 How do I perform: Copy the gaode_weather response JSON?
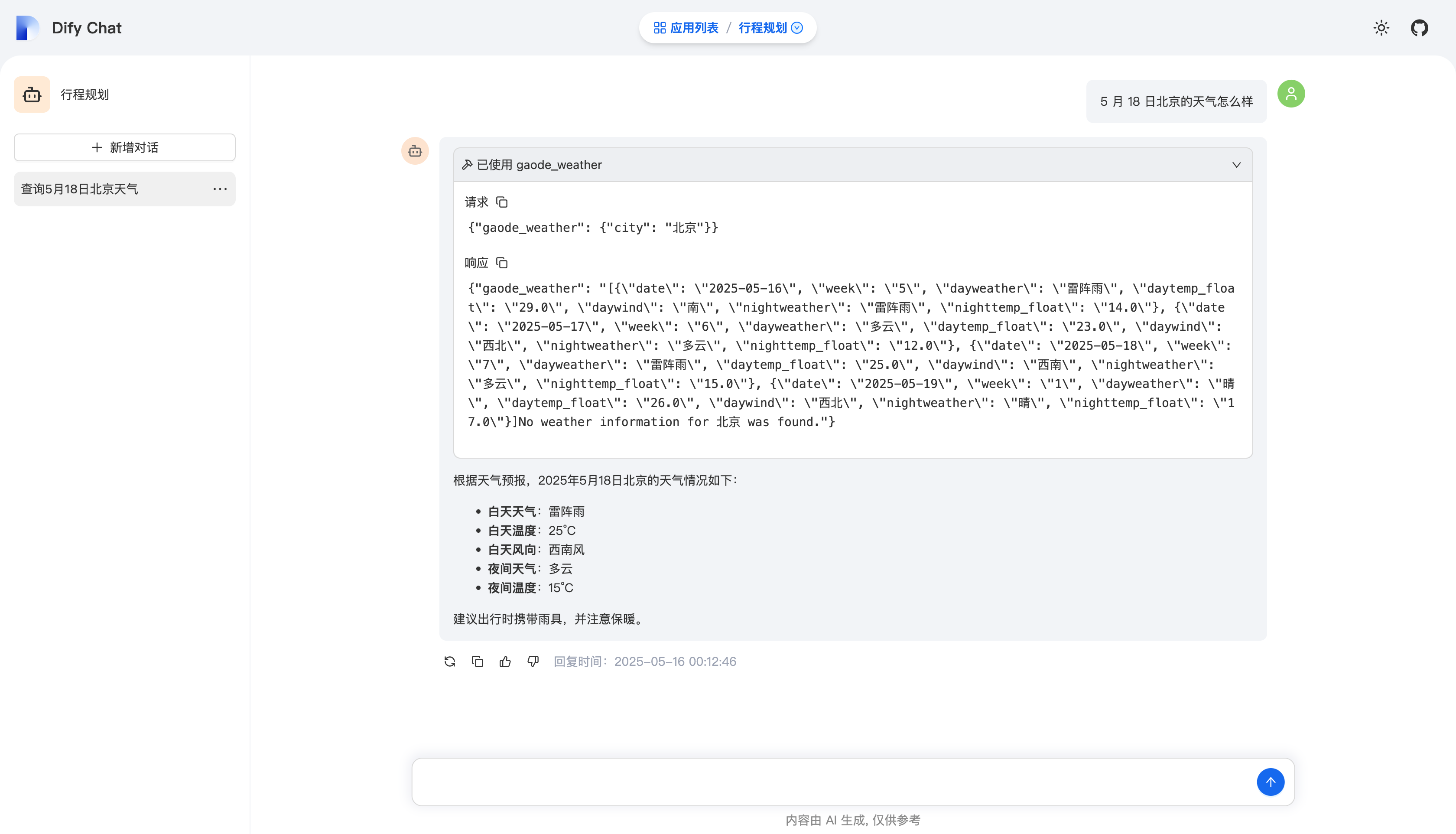502,262
